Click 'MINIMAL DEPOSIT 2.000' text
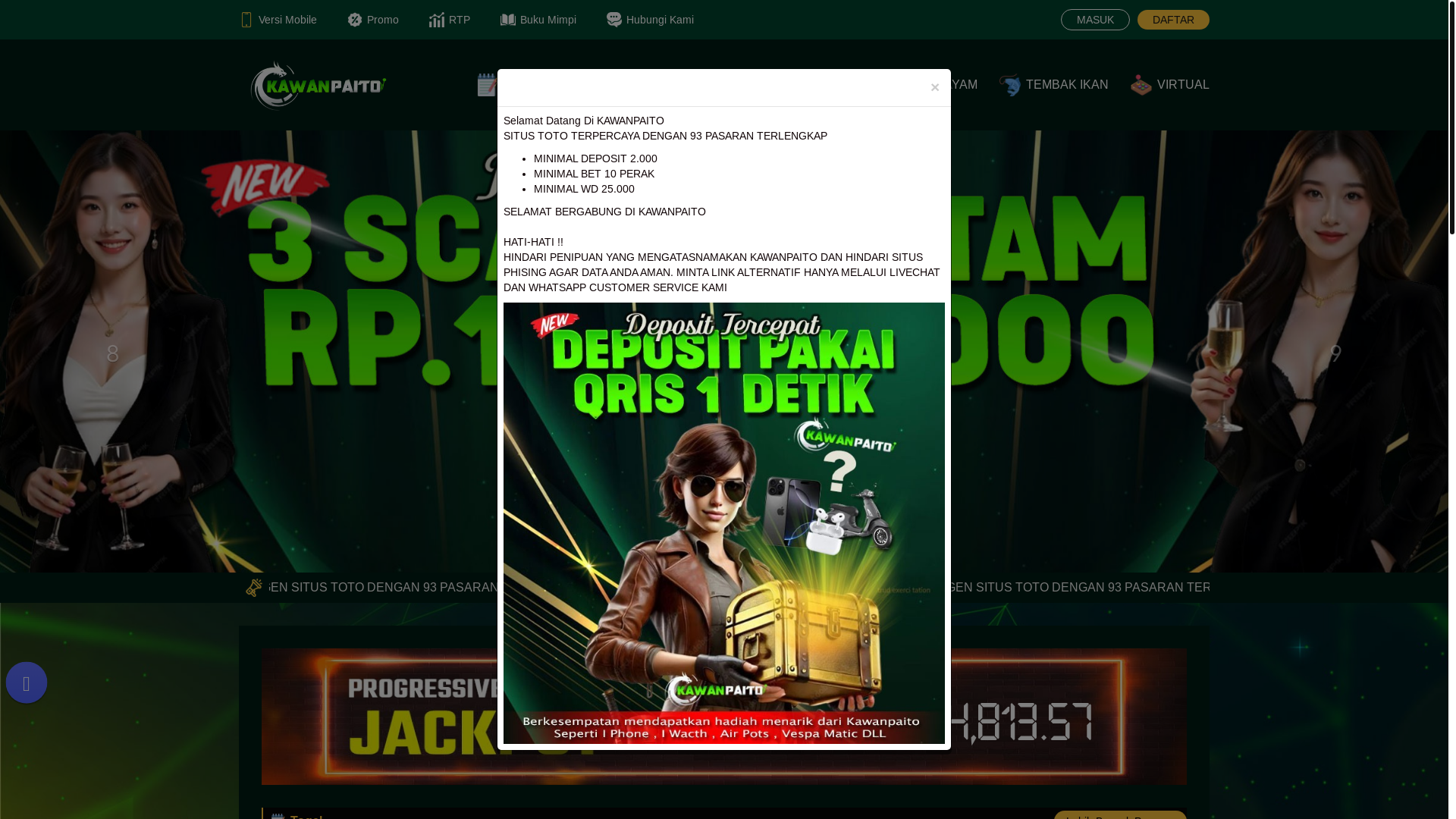 point(595,158)
